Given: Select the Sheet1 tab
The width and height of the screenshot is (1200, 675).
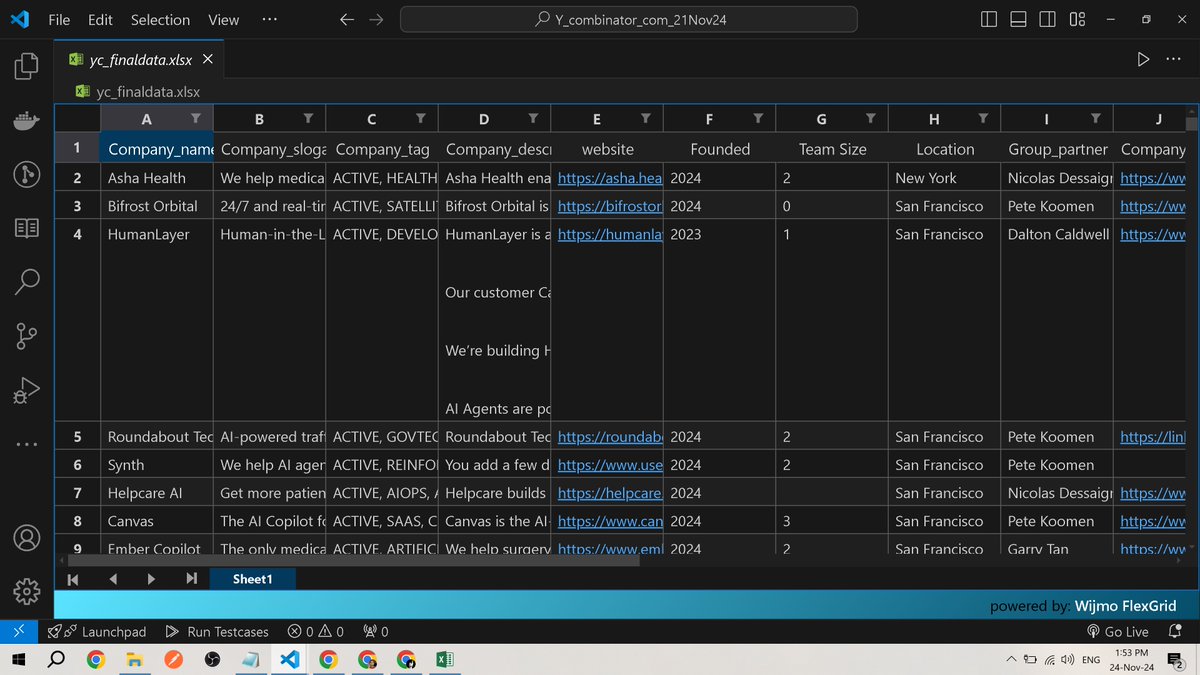Looking at the screenshot, I should point(252,579).
